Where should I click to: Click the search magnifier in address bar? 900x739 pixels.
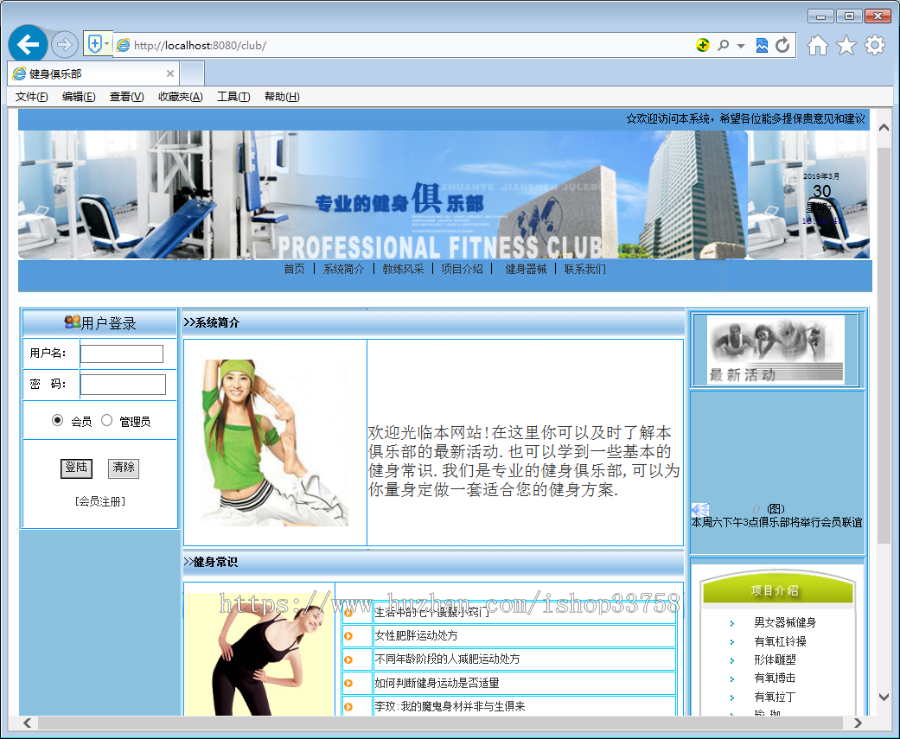point(723,44)
